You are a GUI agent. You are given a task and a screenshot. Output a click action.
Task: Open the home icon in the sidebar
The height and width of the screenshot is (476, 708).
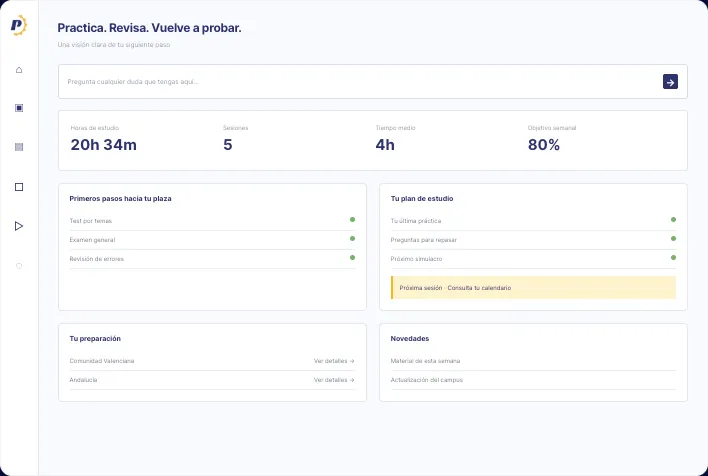coord(19,70)
